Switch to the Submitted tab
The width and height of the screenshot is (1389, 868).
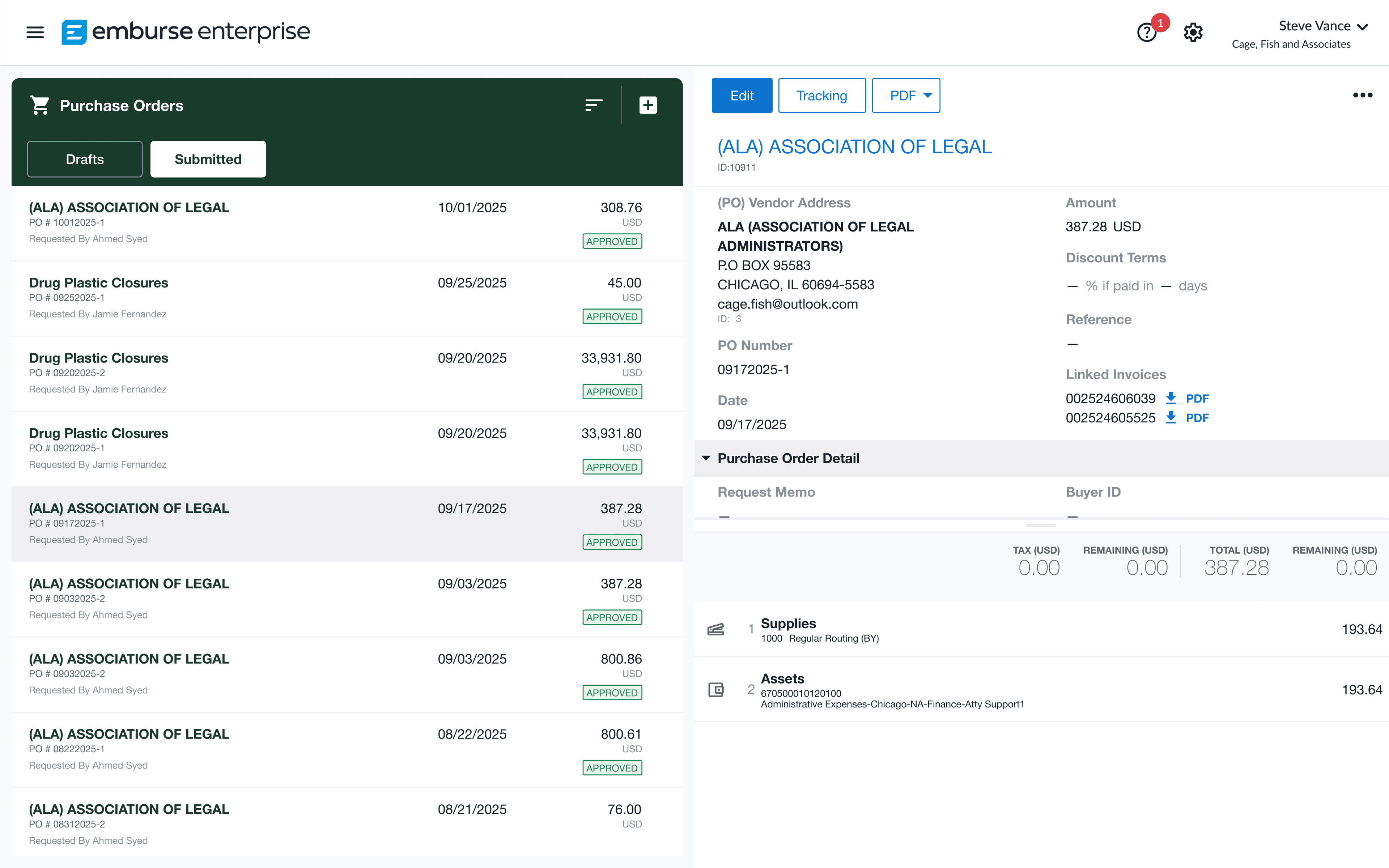[x=208, y=159]
